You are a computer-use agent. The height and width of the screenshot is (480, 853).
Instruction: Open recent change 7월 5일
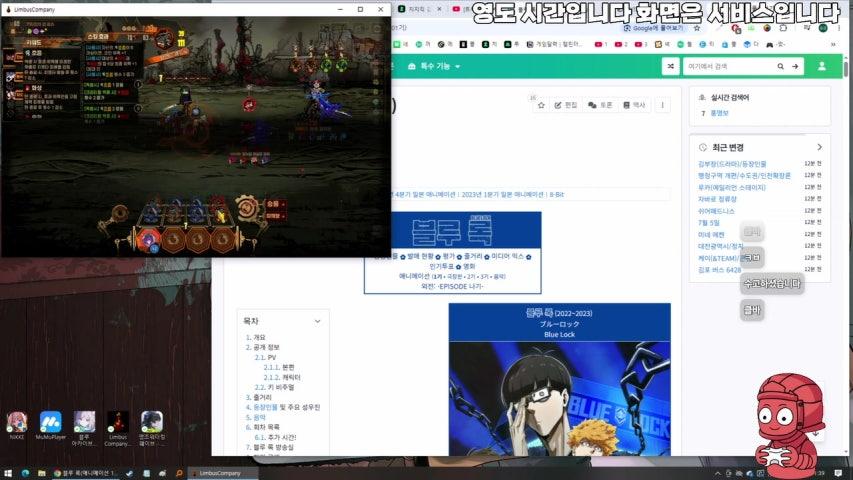tap(708, 223)
